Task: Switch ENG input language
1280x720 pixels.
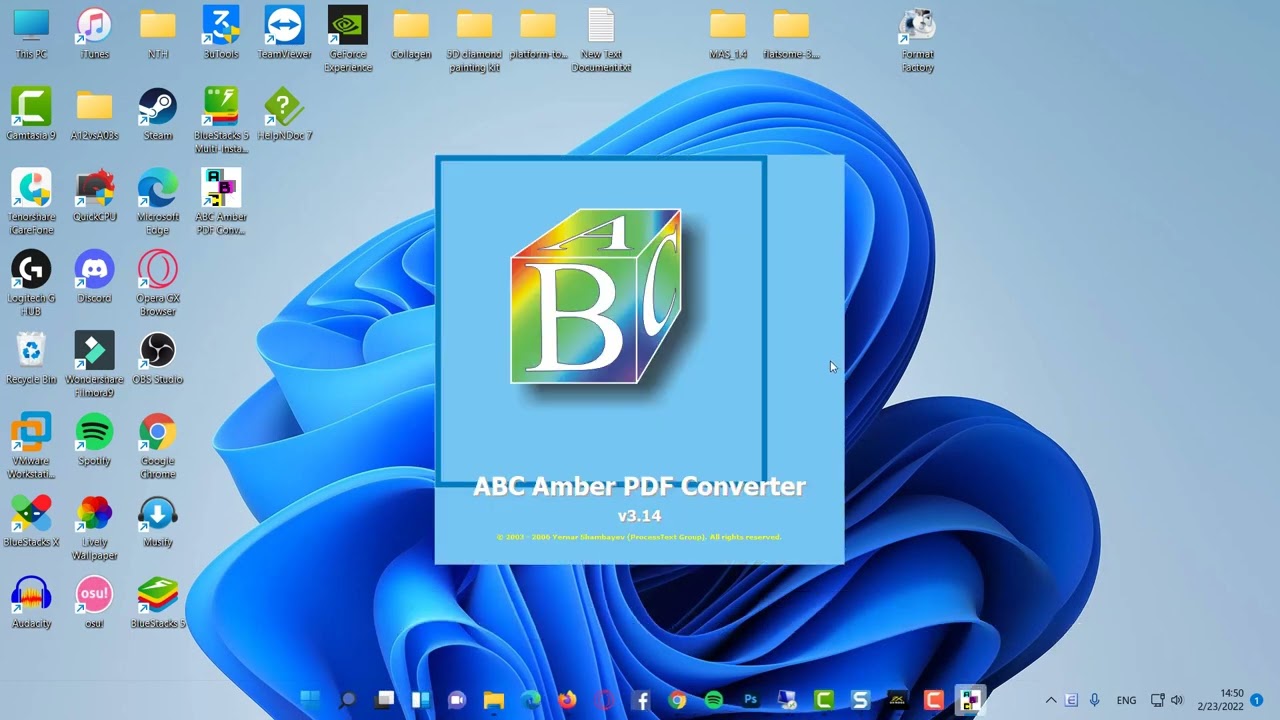Action: pyautogui.click(x=1126, y=700)
